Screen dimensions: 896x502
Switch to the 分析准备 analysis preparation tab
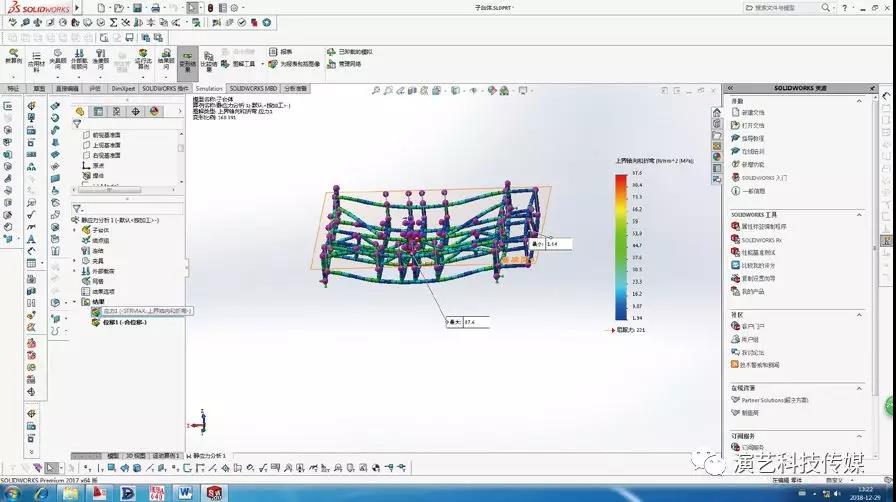(x=295, y=89)
